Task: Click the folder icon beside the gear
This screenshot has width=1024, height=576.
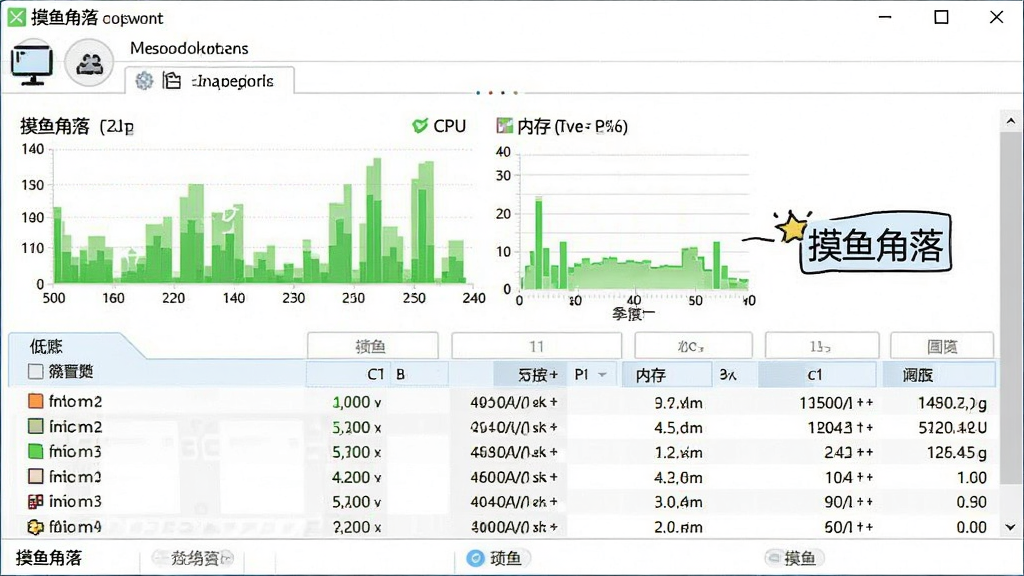Action: pos(172,80)
